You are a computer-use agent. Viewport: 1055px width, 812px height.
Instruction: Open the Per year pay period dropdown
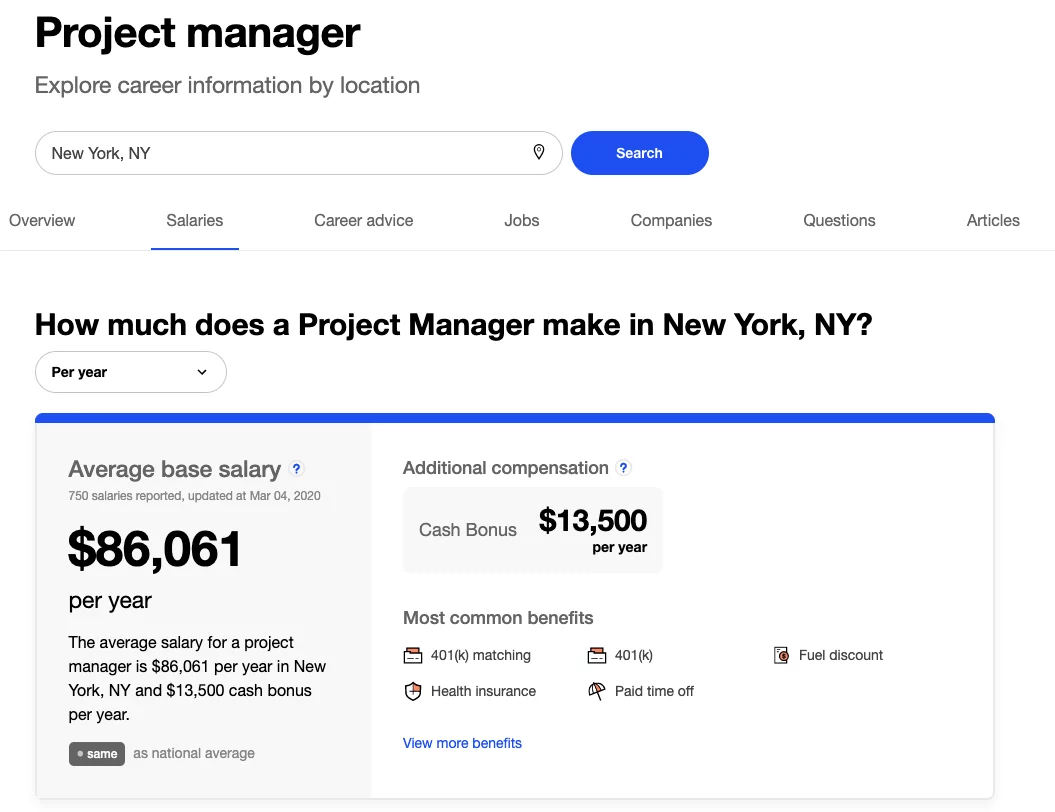pos(131,372)
